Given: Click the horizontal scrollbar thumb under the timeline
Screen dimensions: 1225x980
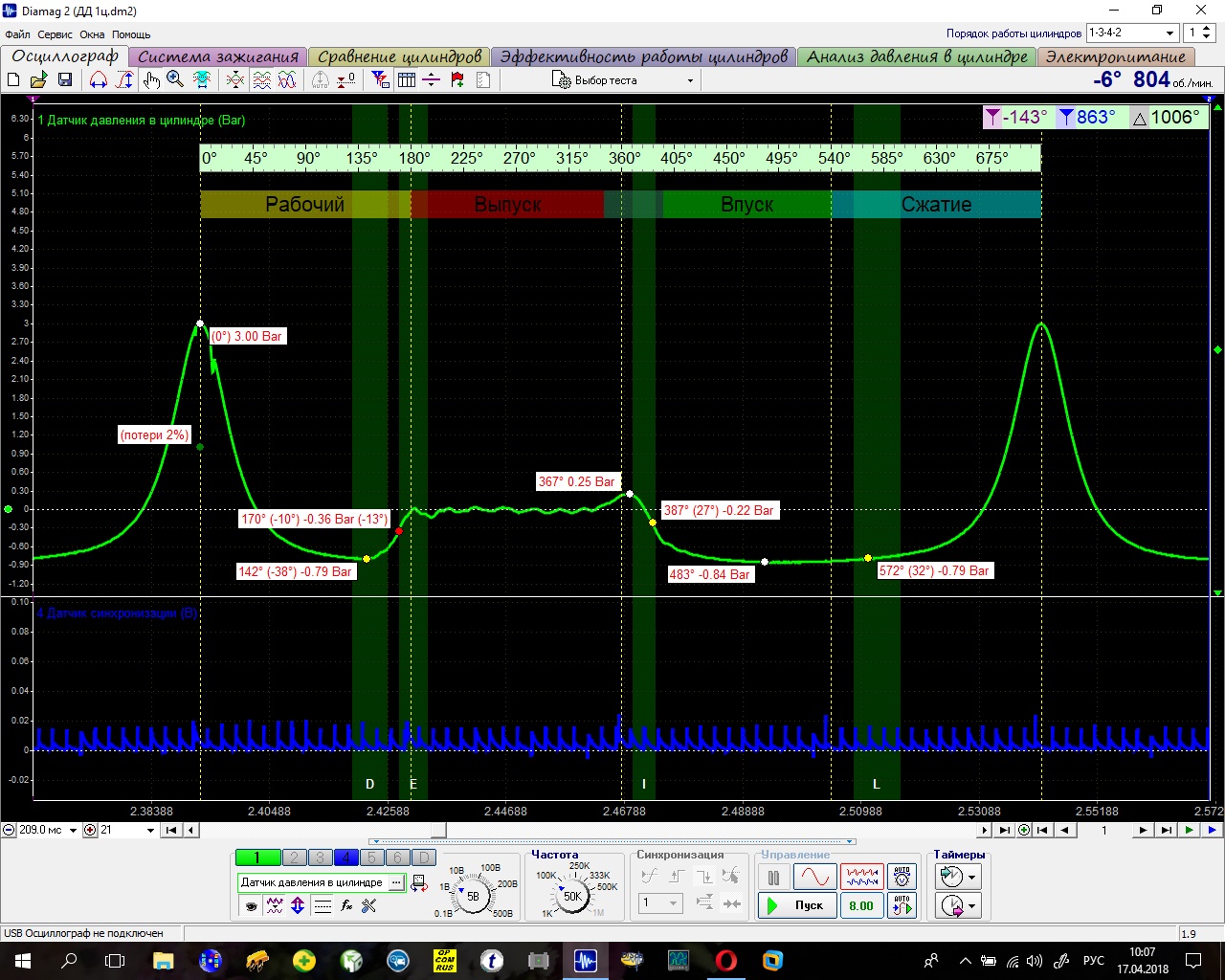Looking at the screenshot, I should 438,830.
